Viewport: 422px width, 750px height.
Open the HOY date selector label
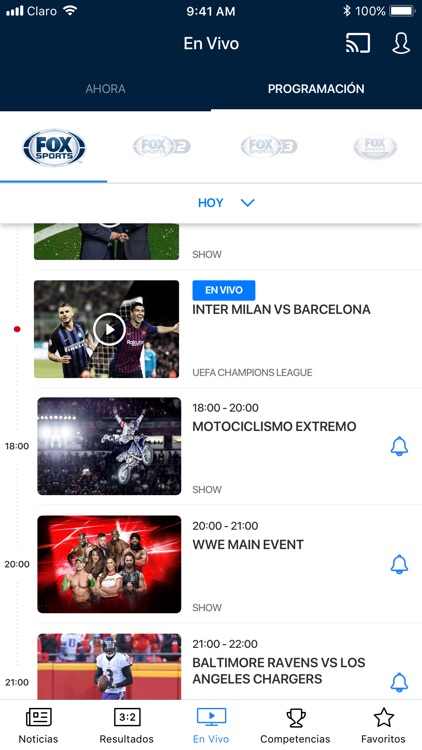point(211,203)
